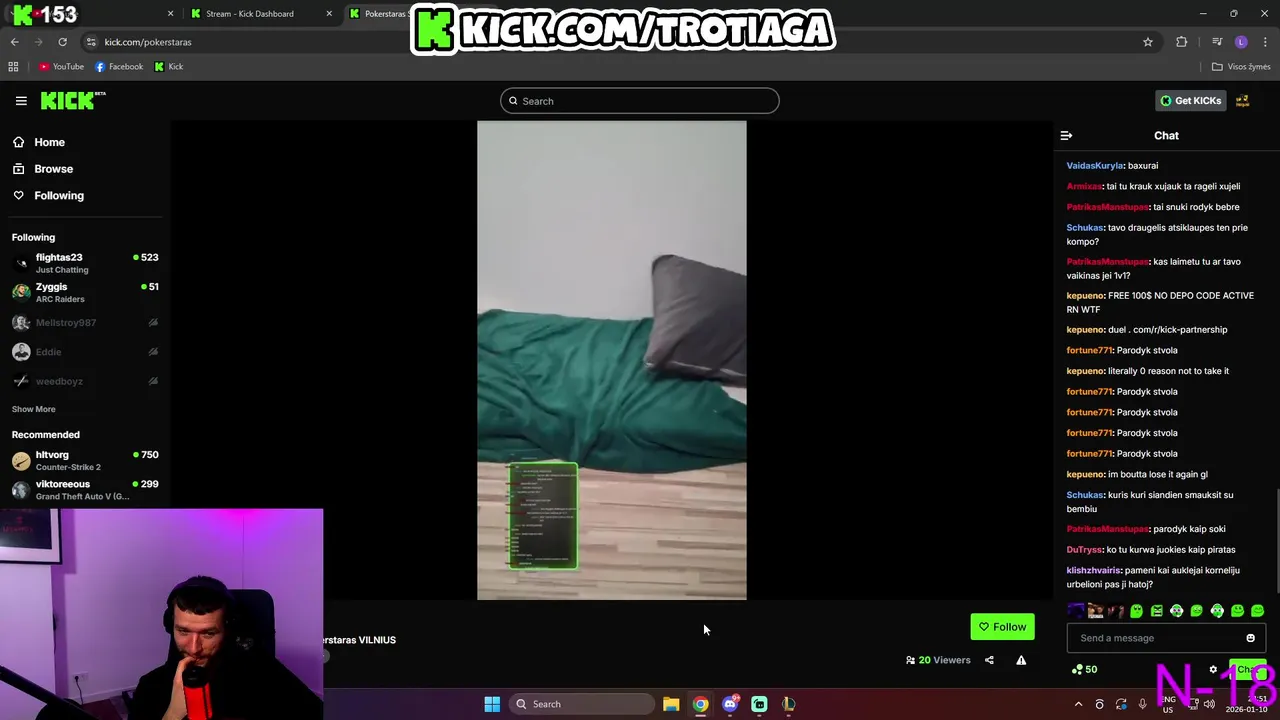This screenshot has width=1280, height=720.
Task: Click the microphone tray icon
Action: click(1143, 704)
